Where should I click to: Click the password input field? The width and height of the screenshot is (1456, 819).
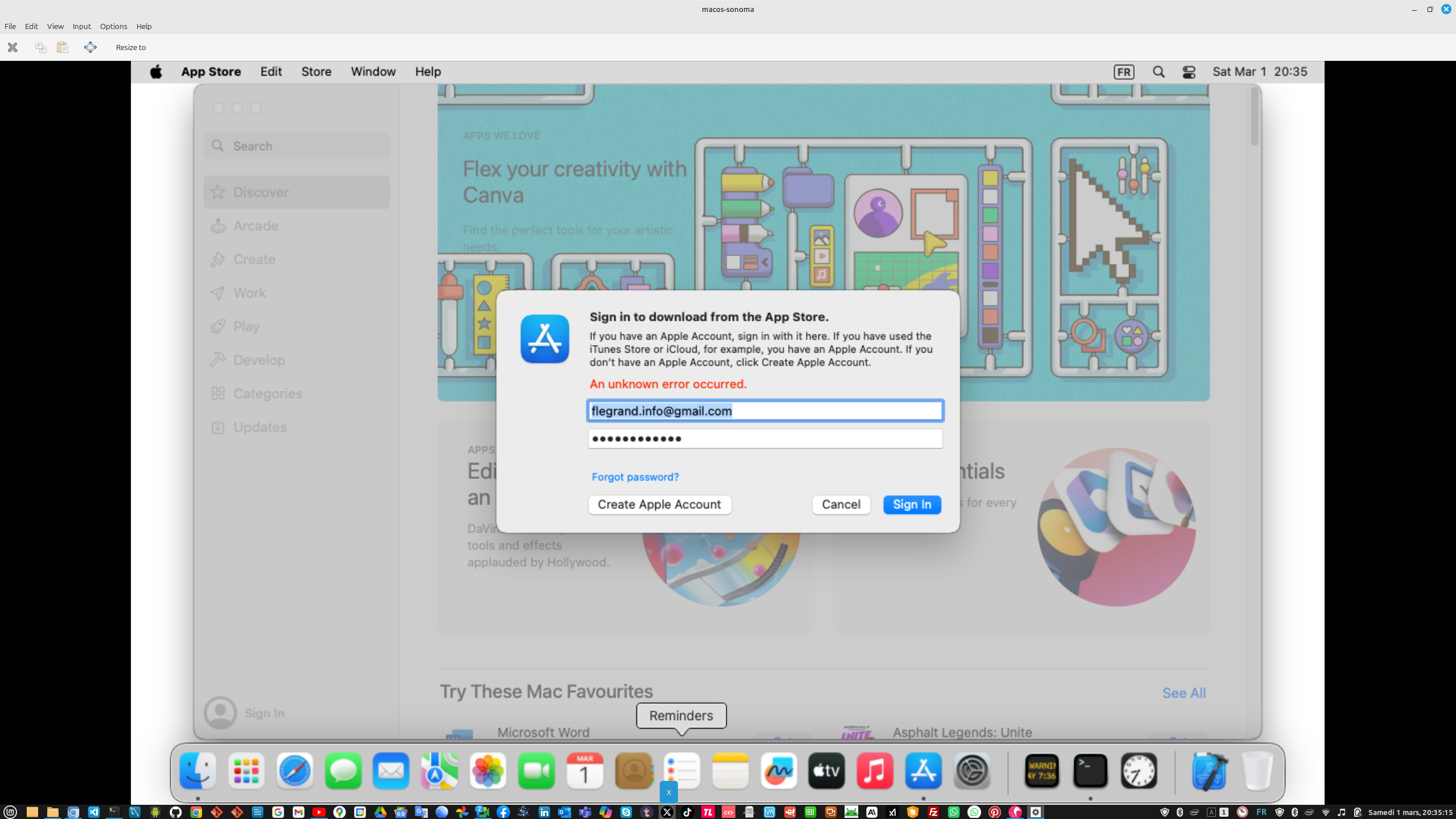point(764,439)
